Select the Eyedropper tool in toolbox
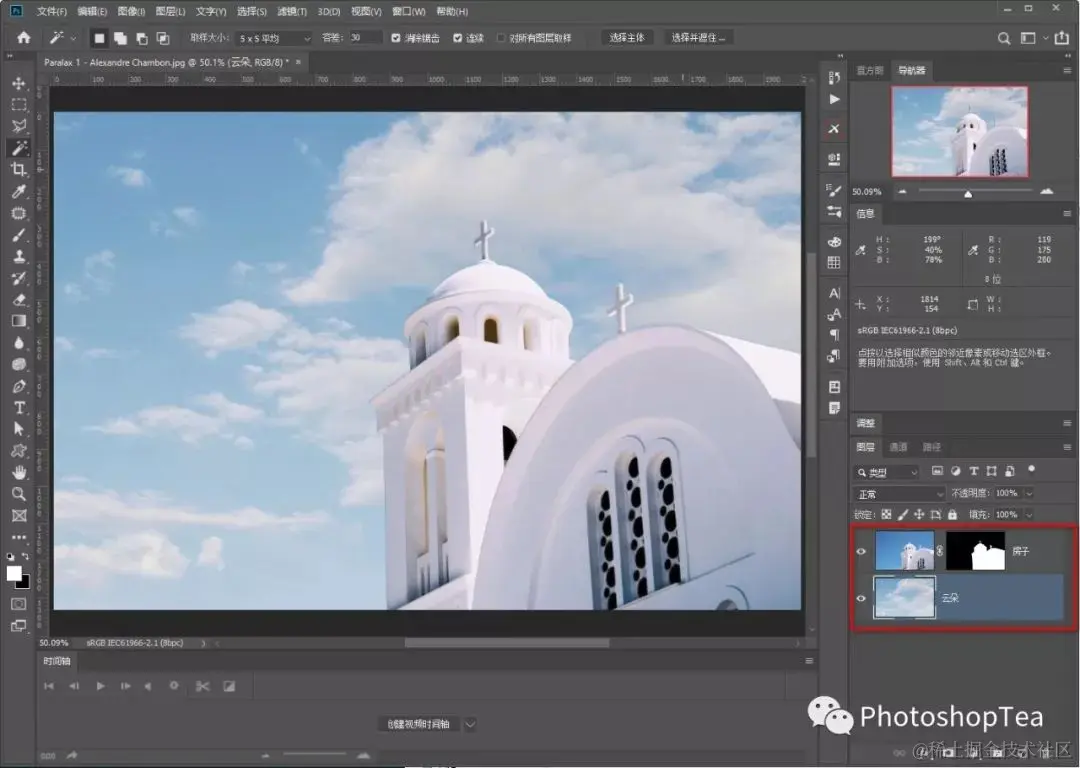1080x768 pixels. click(19, 191)
